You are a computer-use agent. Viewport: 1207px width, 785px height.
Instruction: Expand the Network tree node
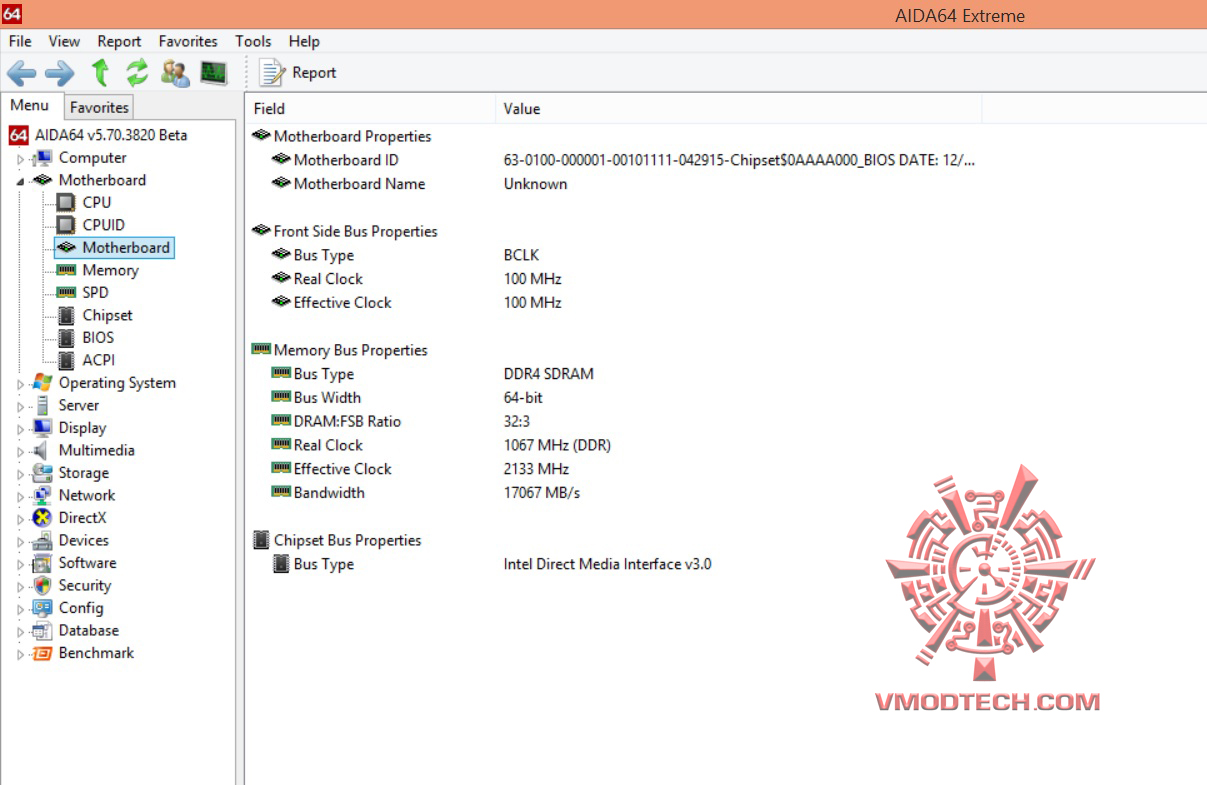tap(21, 497)
